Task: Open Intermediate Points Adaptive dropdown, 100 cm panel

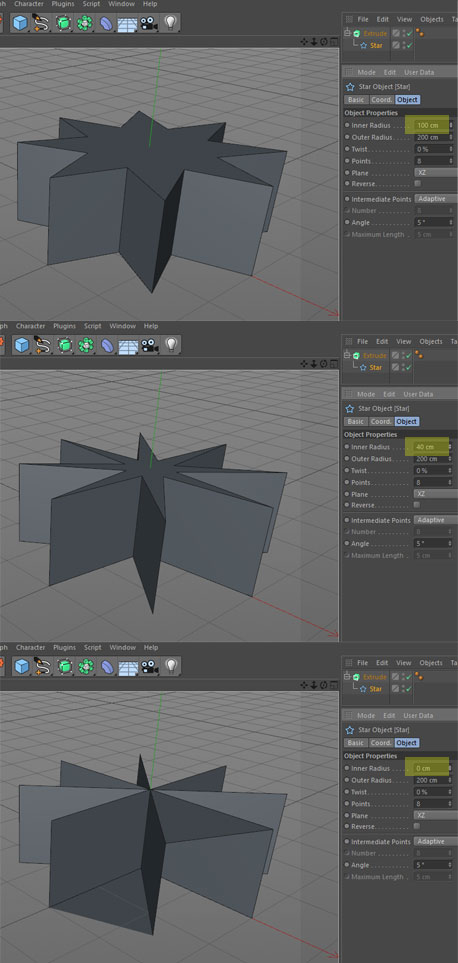Action: click(x=435, y=198)
